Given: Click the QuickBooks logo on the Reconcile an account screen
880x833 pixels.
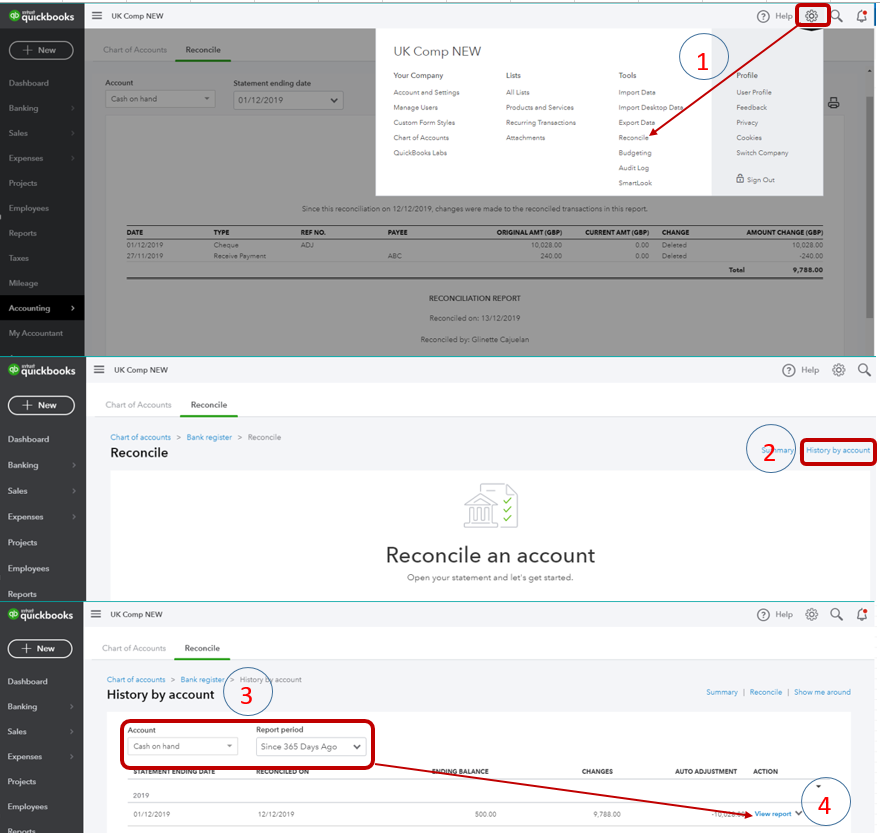Looking at the screenshot, I should pos(42,370).
